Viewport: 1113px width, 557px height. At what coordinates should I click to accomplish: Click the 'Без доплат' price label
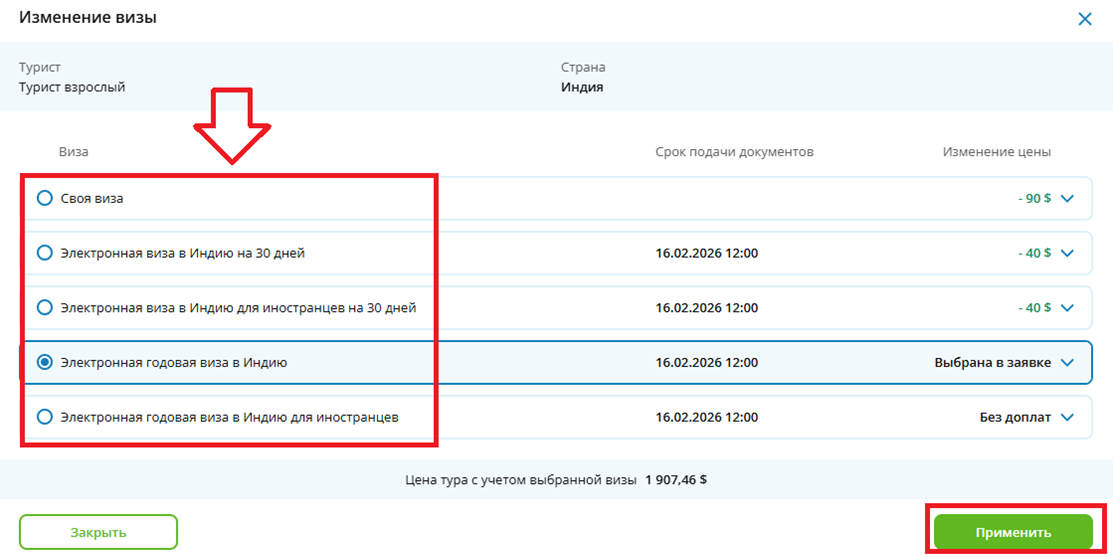pos(1015,417)
